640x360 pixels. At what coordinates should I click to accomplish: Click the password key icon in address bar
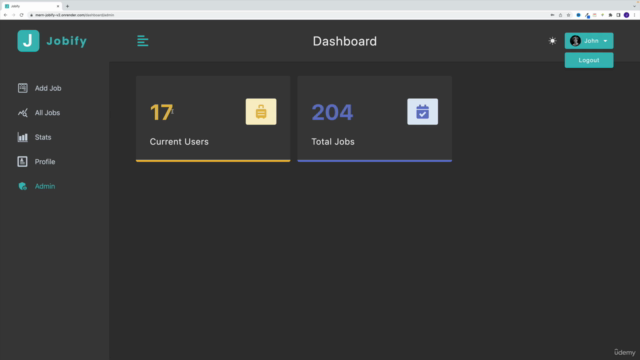pos(552,15)
